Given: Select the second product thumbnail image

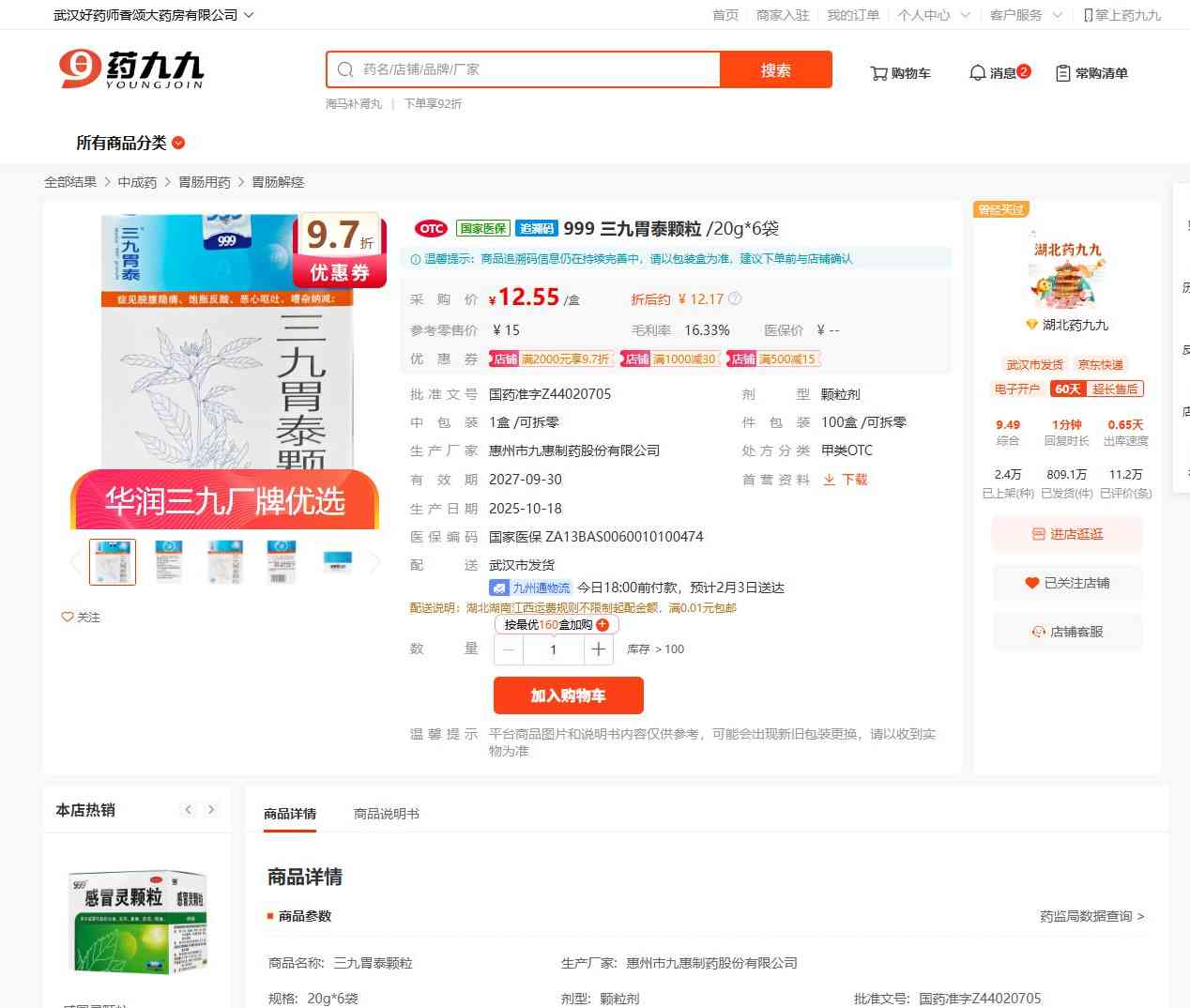Looking at the screenshot, I should point(169,561).
